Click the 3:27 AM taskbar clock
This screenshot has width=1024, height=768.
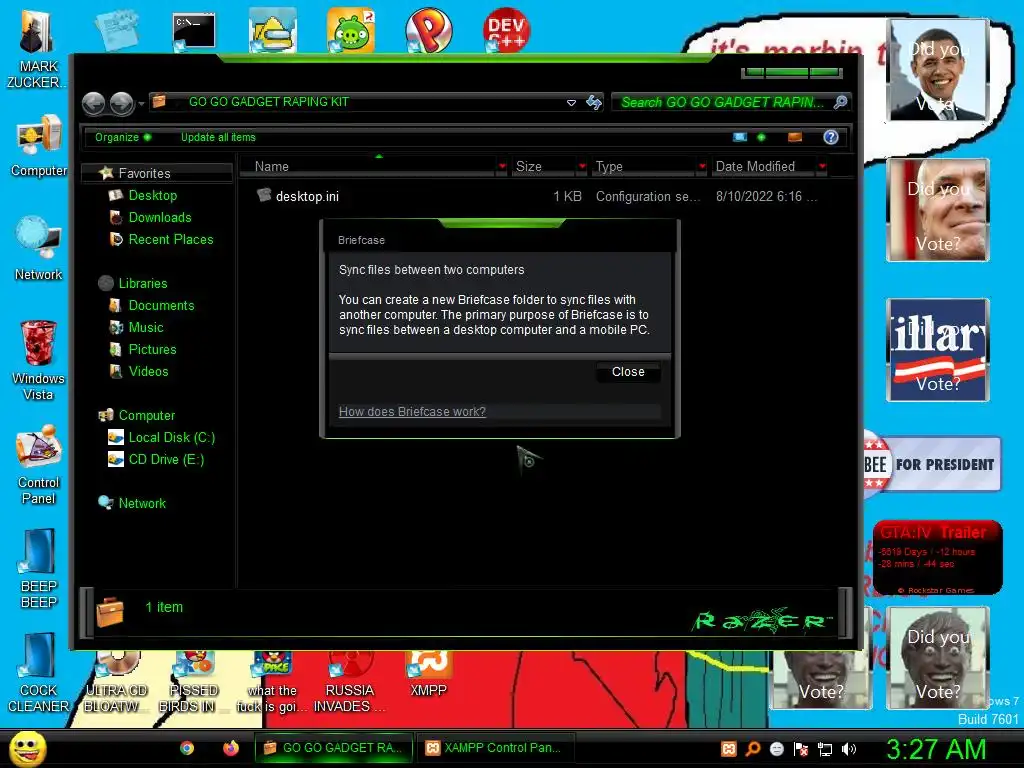[x=936, y=749]
